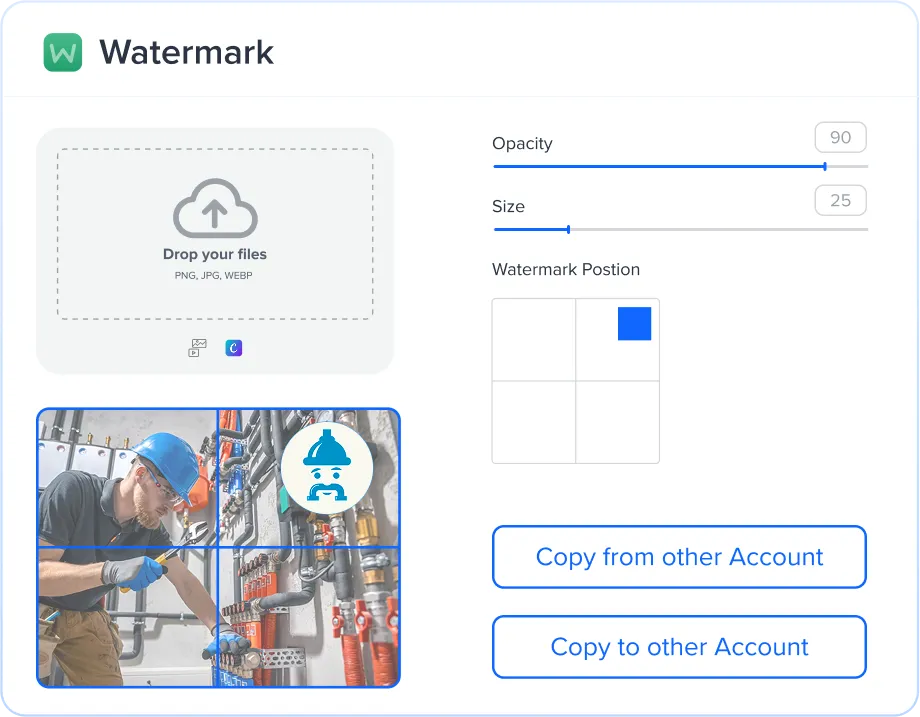920x717 pixels.
Task: Select the top-left watermark position
Action: tap(533, 338)
